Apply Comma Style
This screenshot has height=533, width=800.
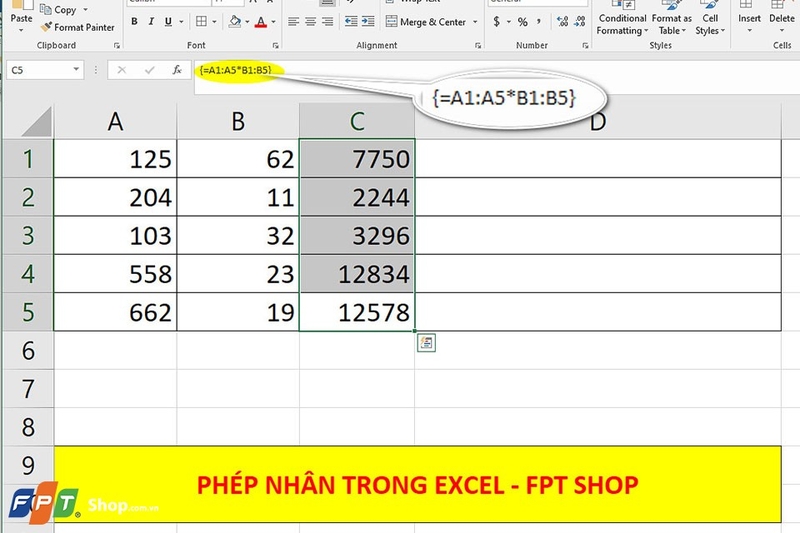pyautogui.click(x=539, y=21)
